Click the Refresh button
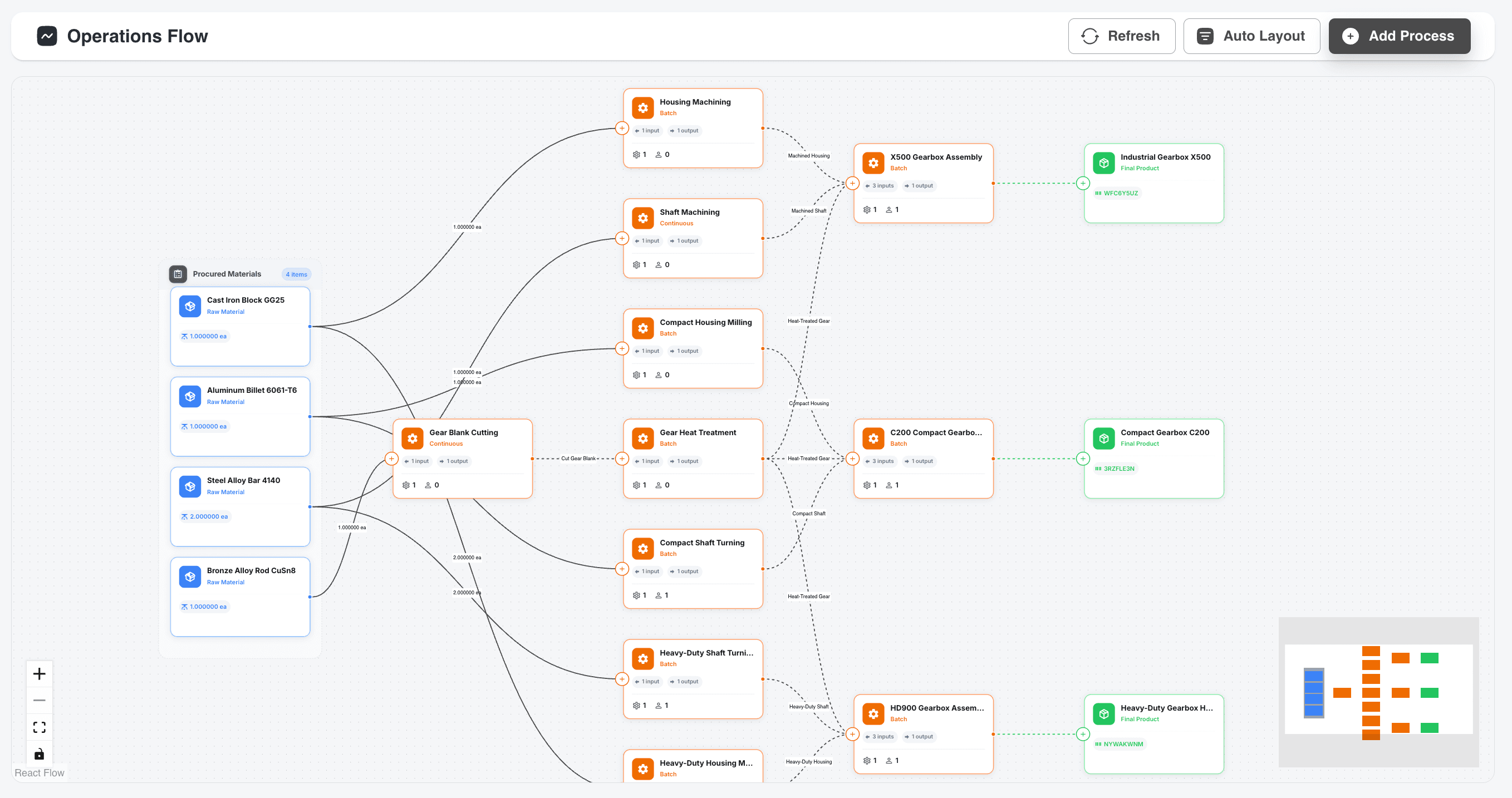The width and height of the screenshot is (1512, 798). (x=1121, y=36)
